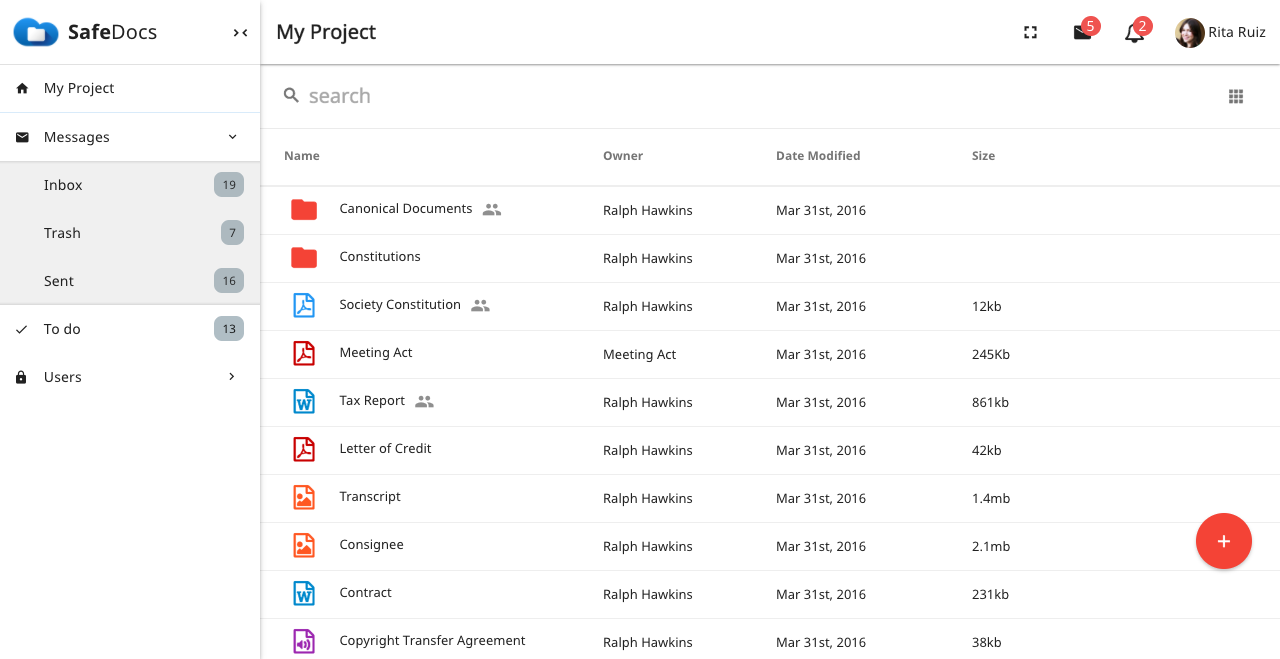Open the Letter of Credit file
1280x659 pixels.
pos(385,449)
